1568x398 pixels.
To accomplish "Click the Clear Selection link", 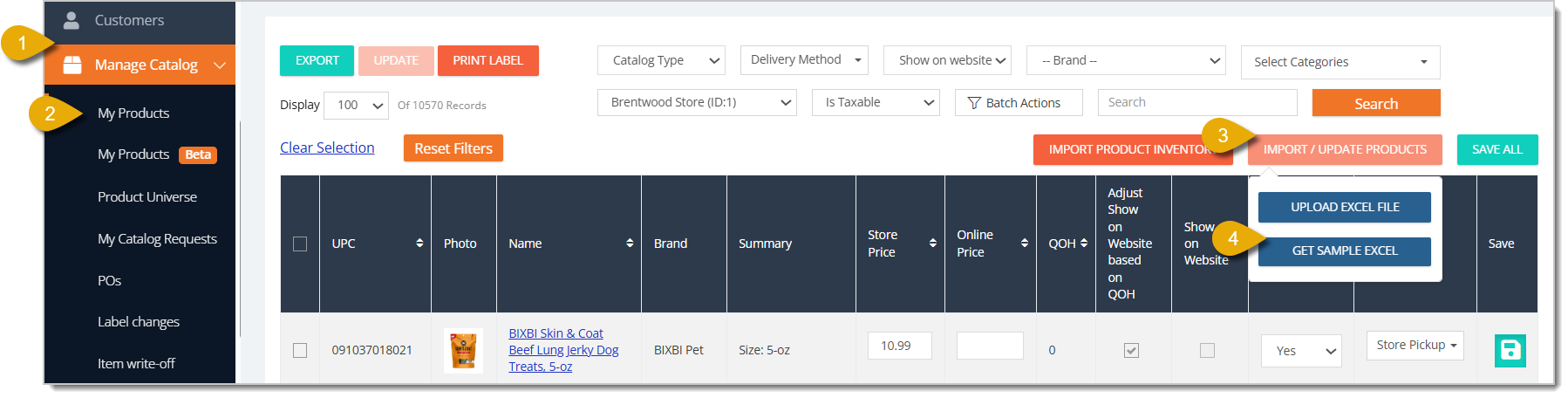I will (x=327, y=148).
